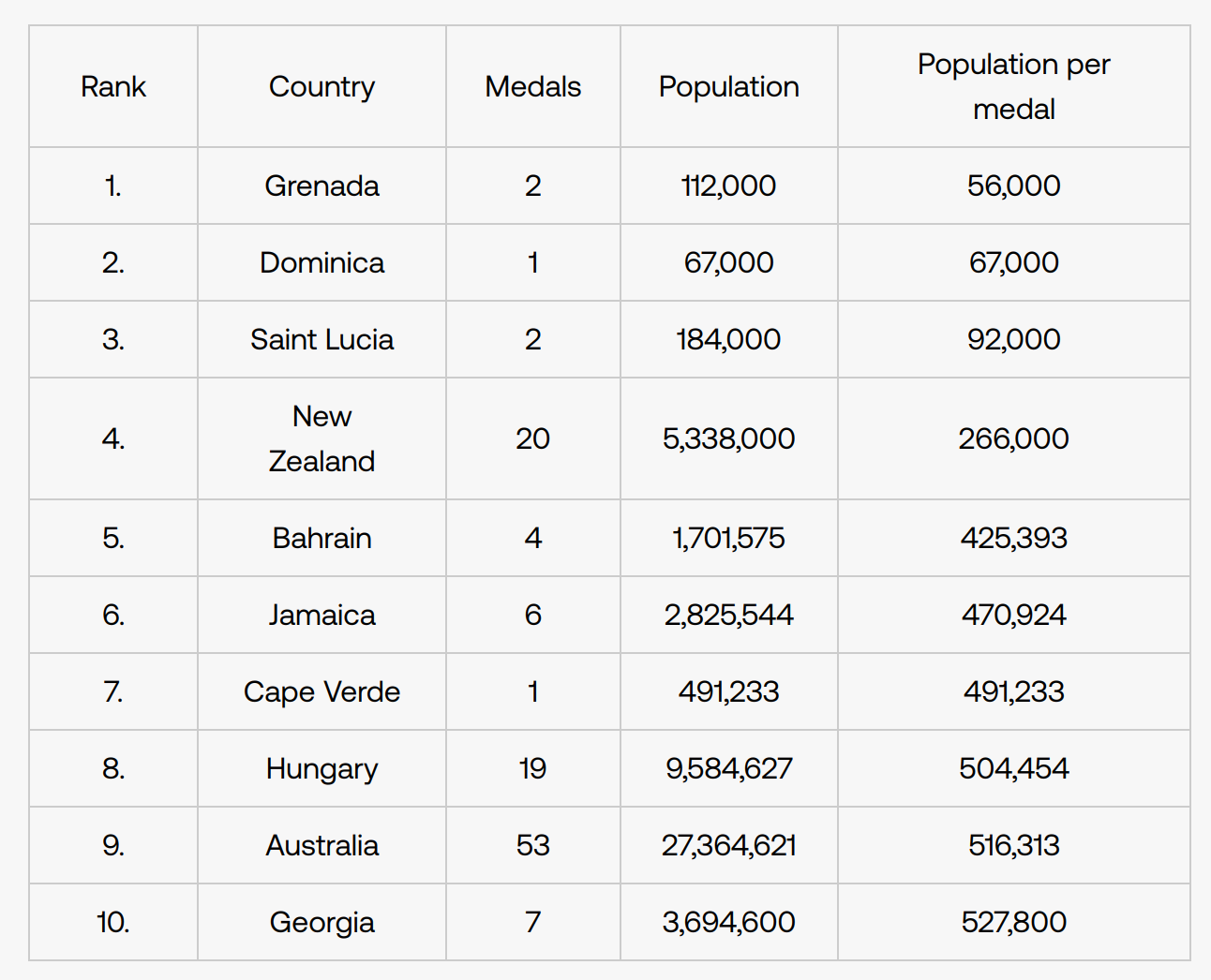Click the Bahrain country cell
Screen dimensions: 1211x980
click(321, 538)
